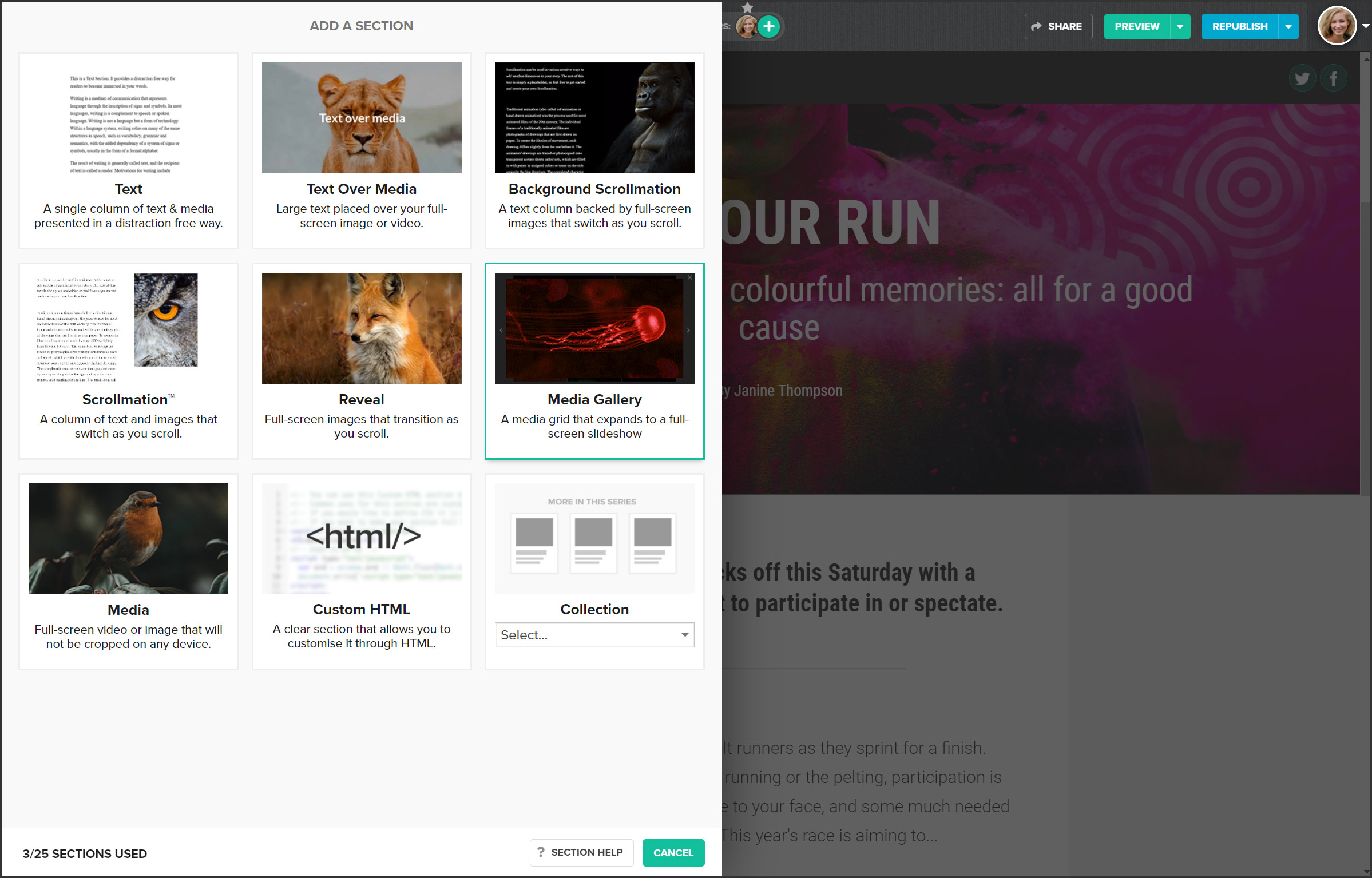
Task: Click the collaborator avatar next to the plus icon
Action: tap(746, 26)
